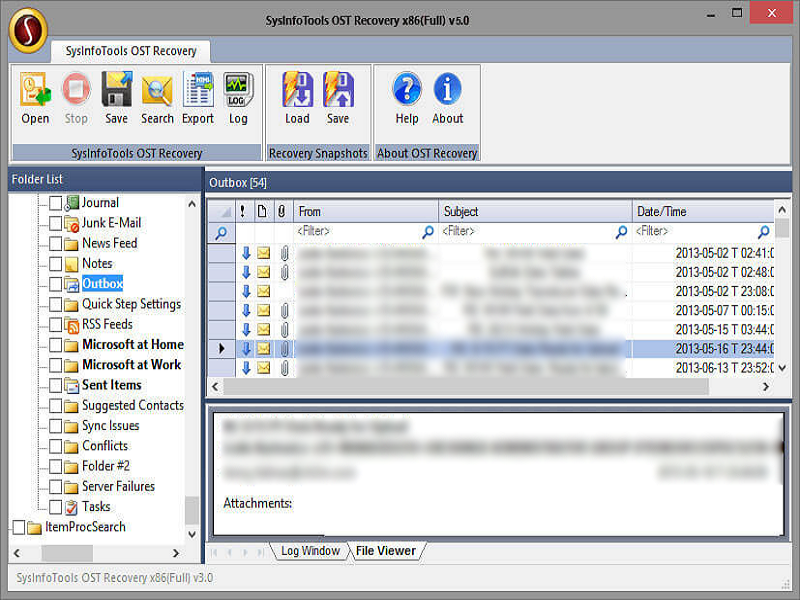
Task: Enable the Sent Items checkbox
Action: click(x=55, y=385)
